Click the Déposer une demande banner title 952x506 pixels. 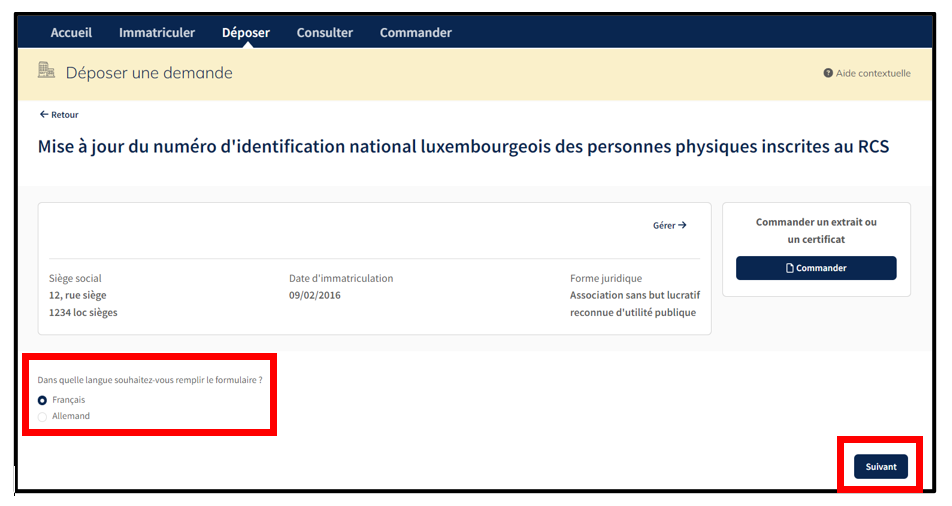tap(149, 73)
